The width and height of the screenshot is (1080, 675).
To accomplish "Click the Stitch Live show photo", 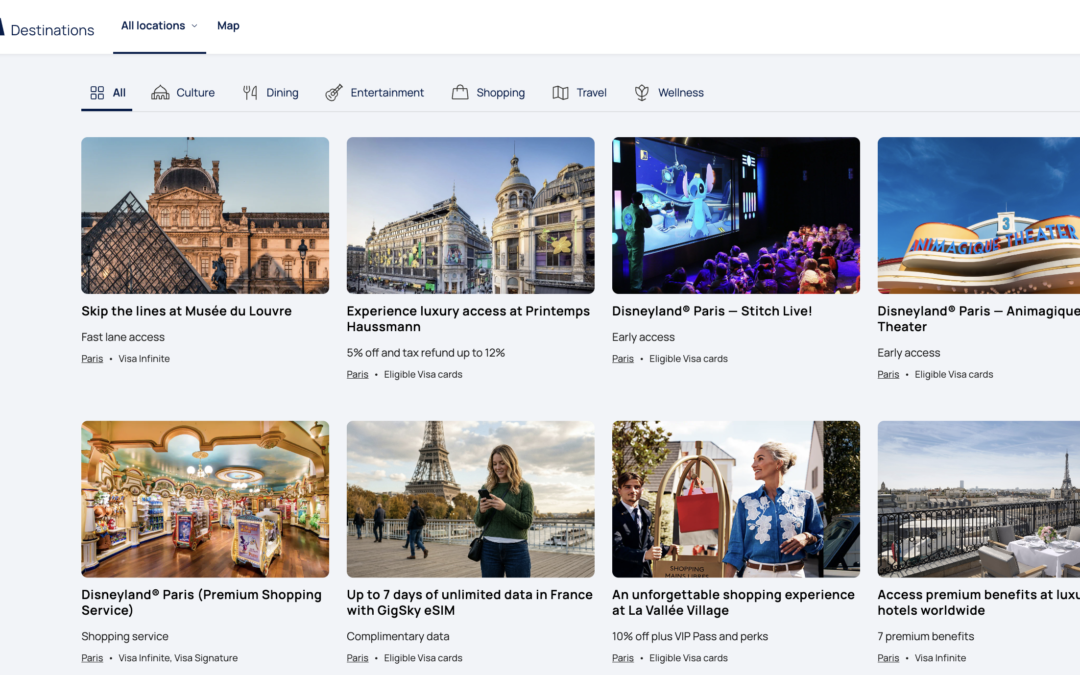I will pos(736,216).
